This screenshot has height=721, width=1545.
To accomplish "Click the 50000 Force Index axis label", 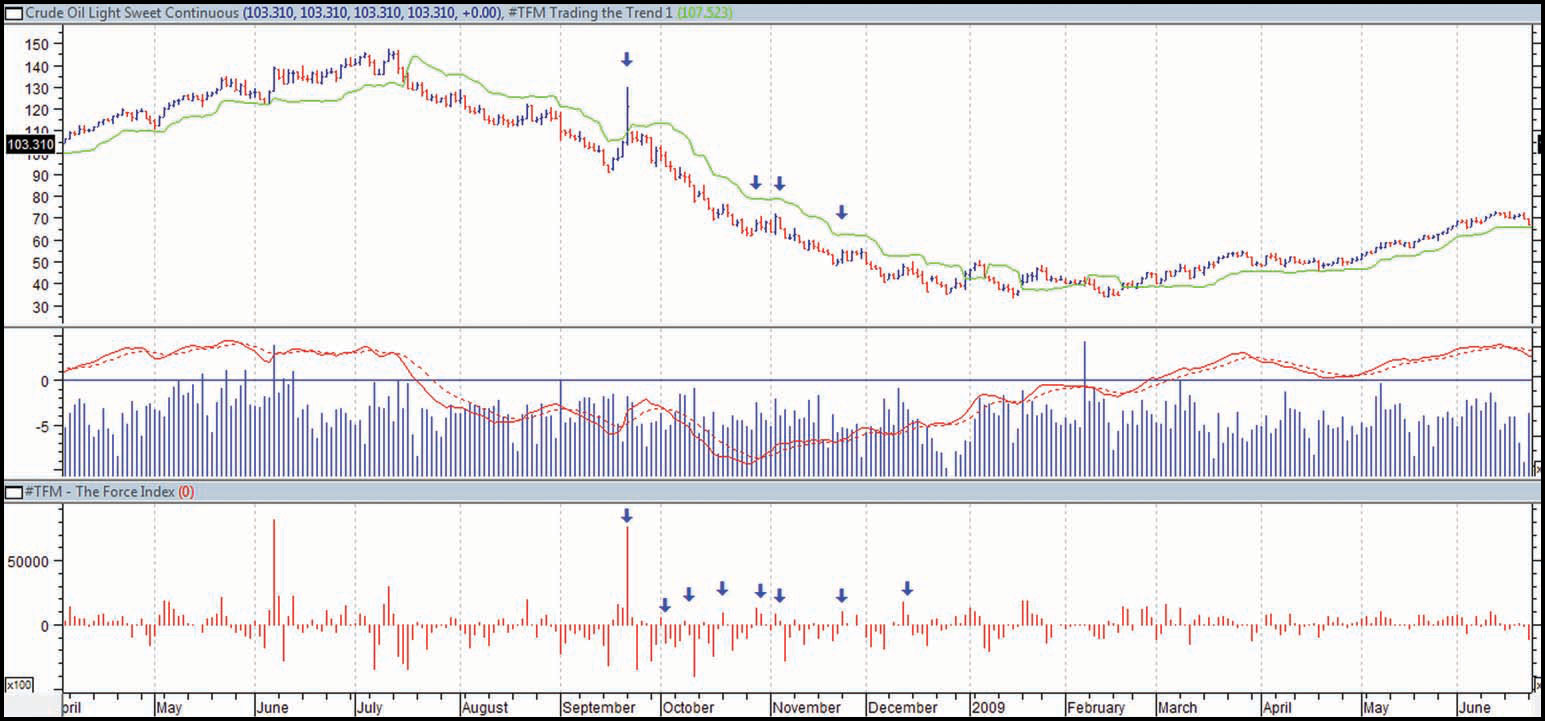I will [30, 561].
